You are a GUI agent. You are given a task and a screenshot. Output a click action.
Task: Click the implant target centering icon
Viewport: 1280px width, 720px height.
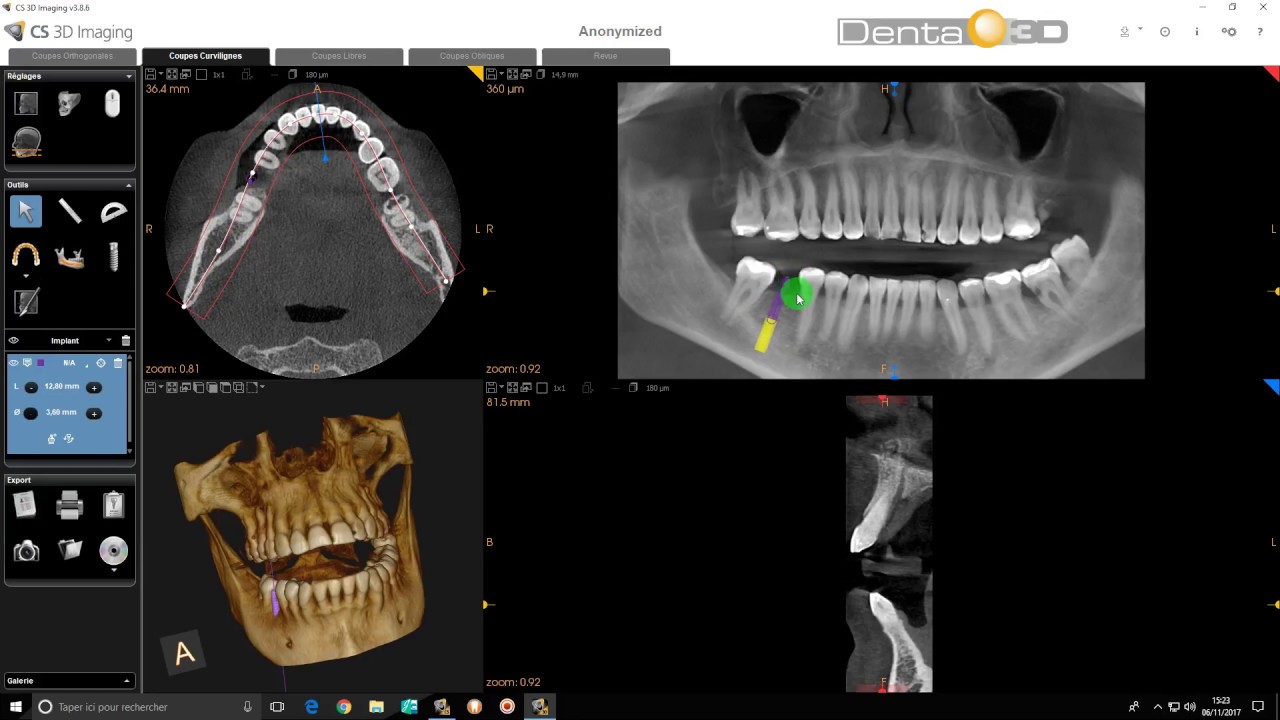pos(101,363)
